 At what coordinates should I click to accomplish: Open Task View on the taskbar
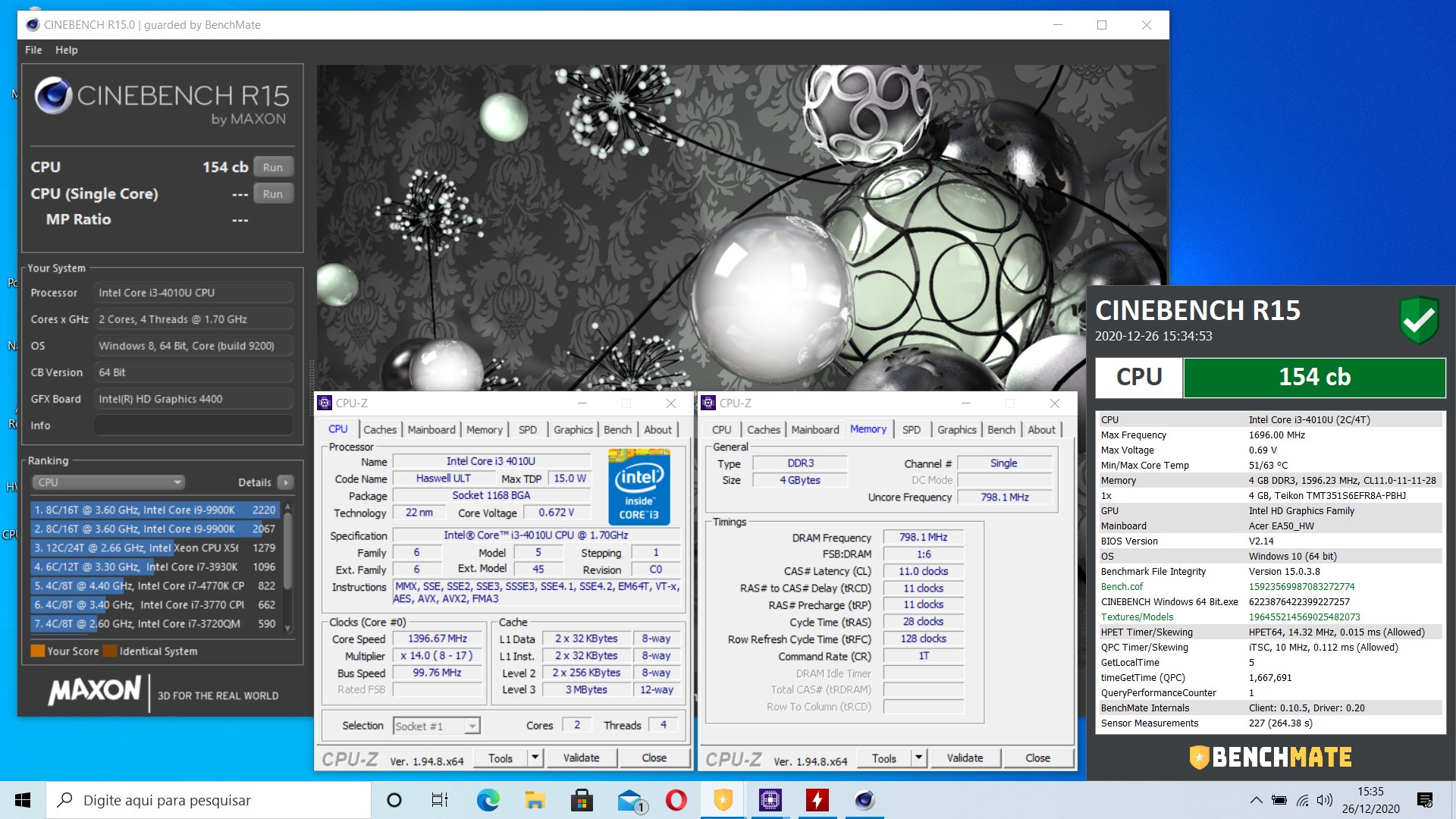point(440,800)
